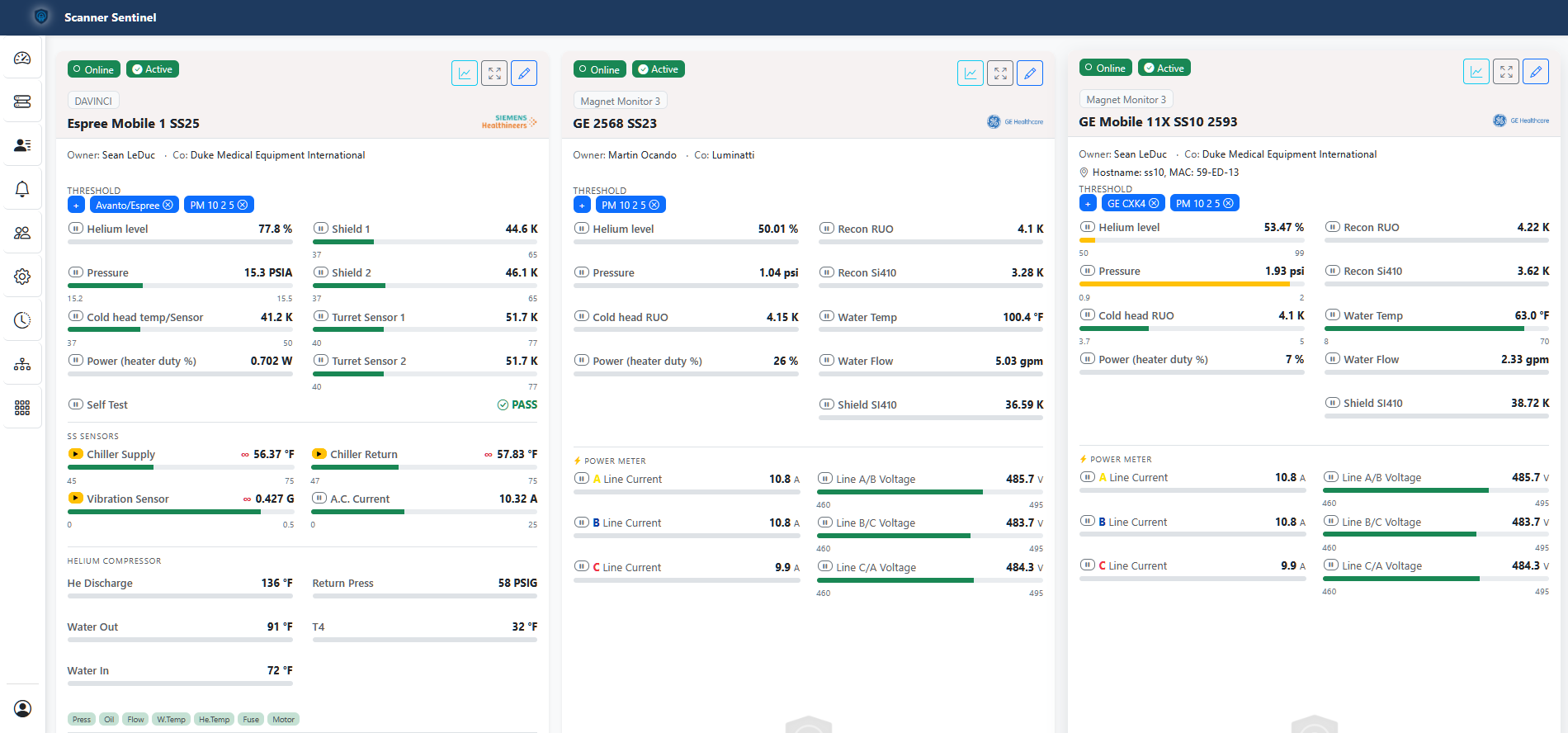Click the Hostname: ss10 MAC line
This screenshot has height=733, width=1568.
click(x=1159, y=173)
